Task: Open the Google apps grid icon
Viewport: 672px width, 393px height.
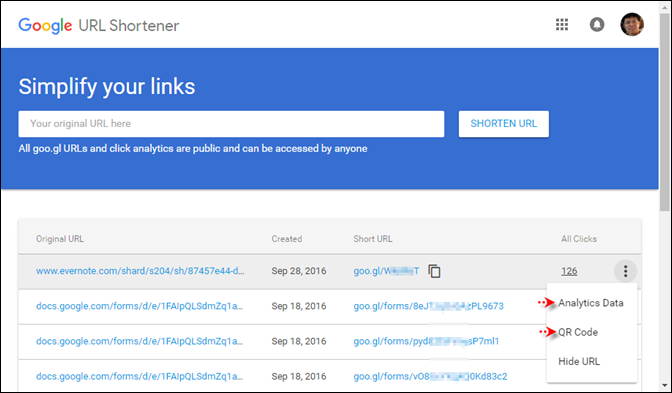Action: pos(562,24)
